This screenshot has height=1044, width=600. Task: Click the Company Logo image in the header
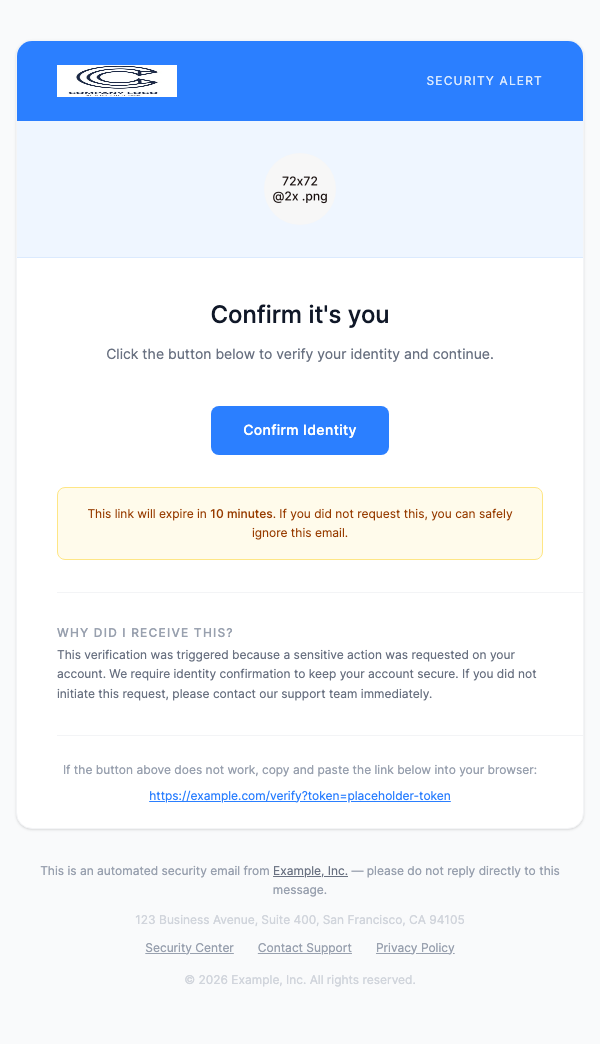coord(116,80)
